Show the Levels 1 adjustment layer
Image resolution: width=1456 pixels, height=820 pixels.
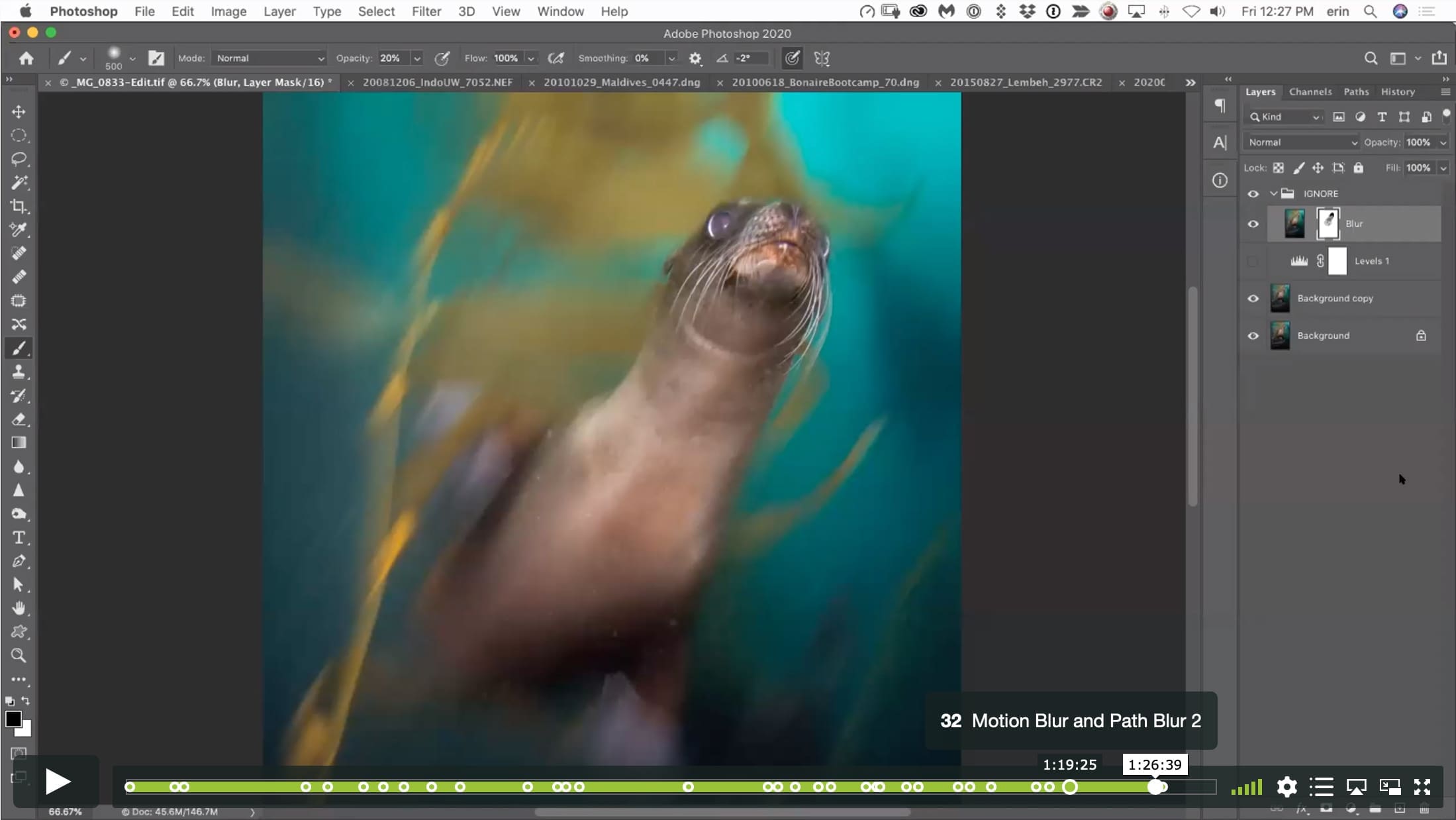click(1253, 261)
